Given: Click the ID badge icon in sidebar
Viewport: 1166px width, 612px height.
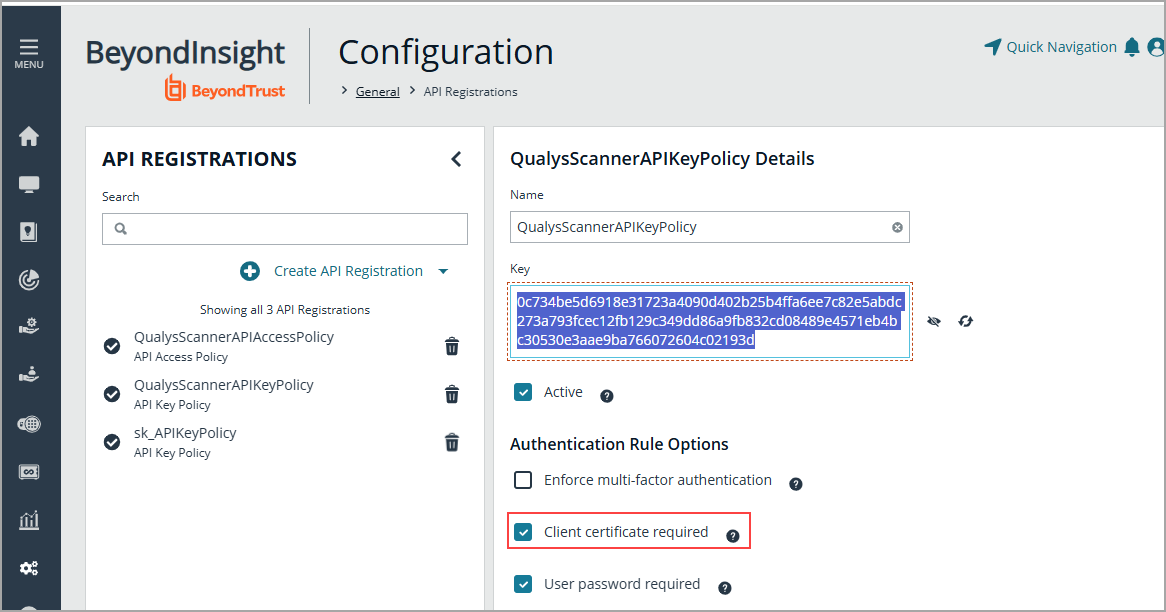Looking at the screenshot, I should point(30,232).
